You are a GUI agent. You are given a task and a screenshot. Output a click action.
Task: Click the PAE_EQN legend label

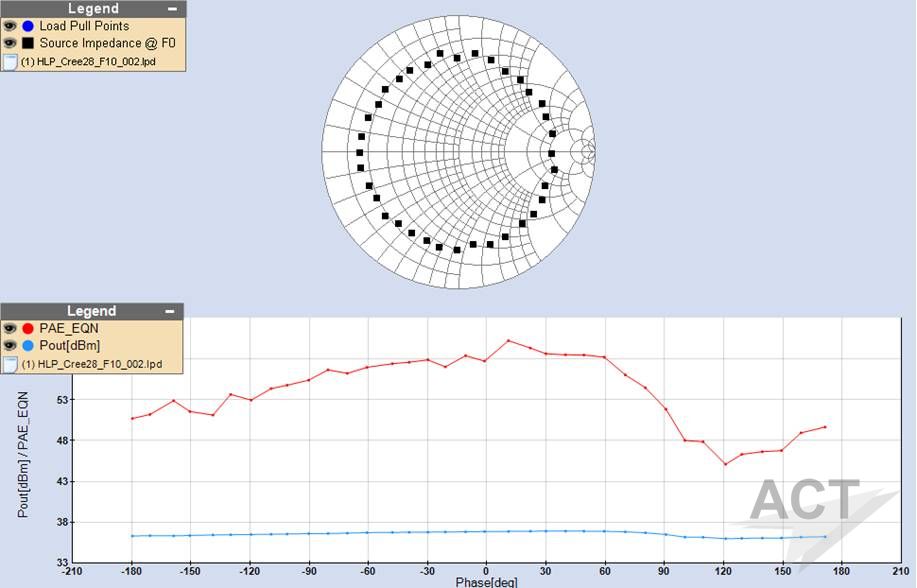69,328
